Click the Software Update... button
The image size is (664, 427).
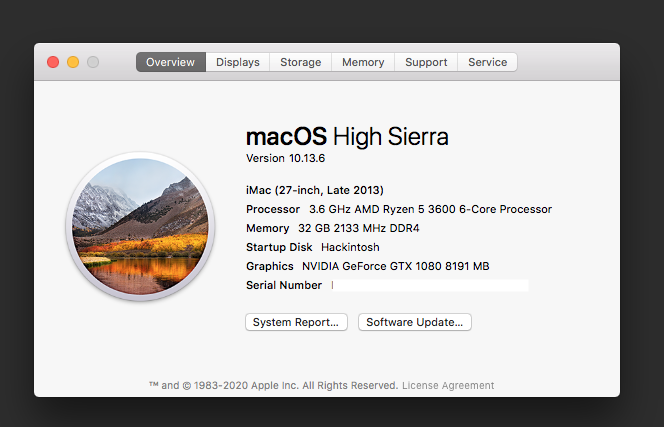pyautogui.click(x=415, y=322)
